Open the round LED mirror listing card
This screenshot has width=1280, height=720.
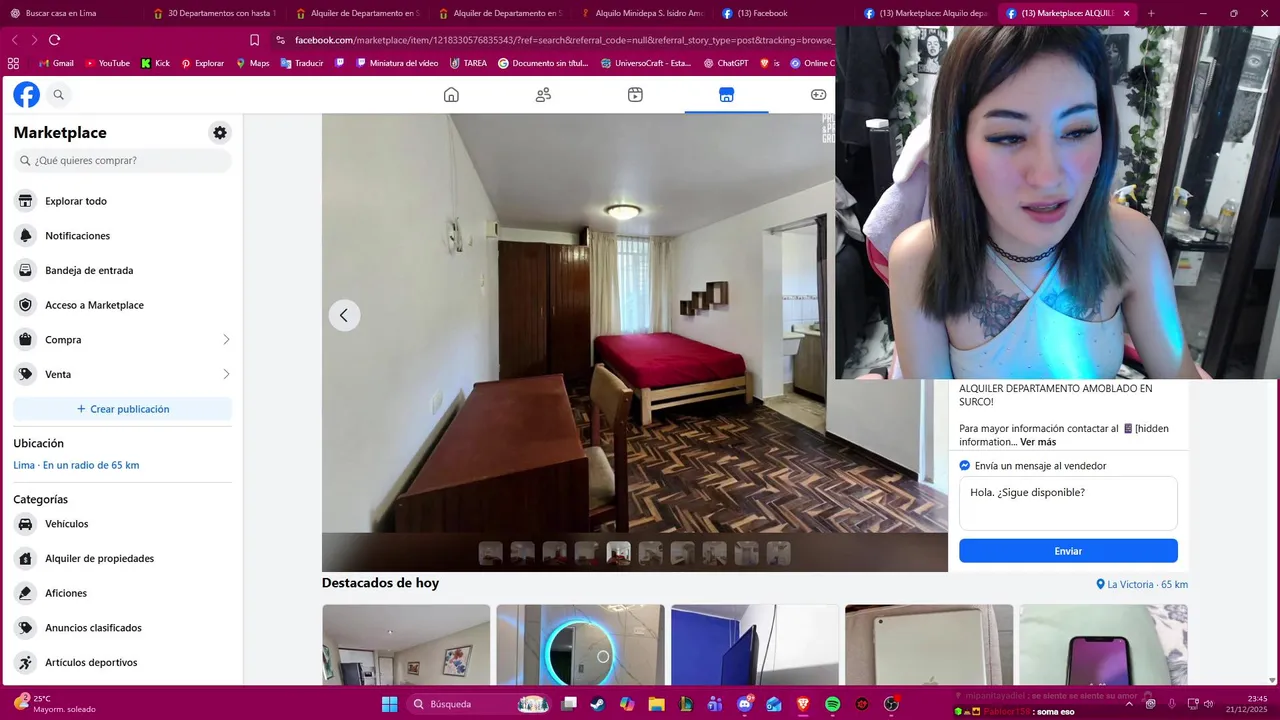tap(580, 645)
